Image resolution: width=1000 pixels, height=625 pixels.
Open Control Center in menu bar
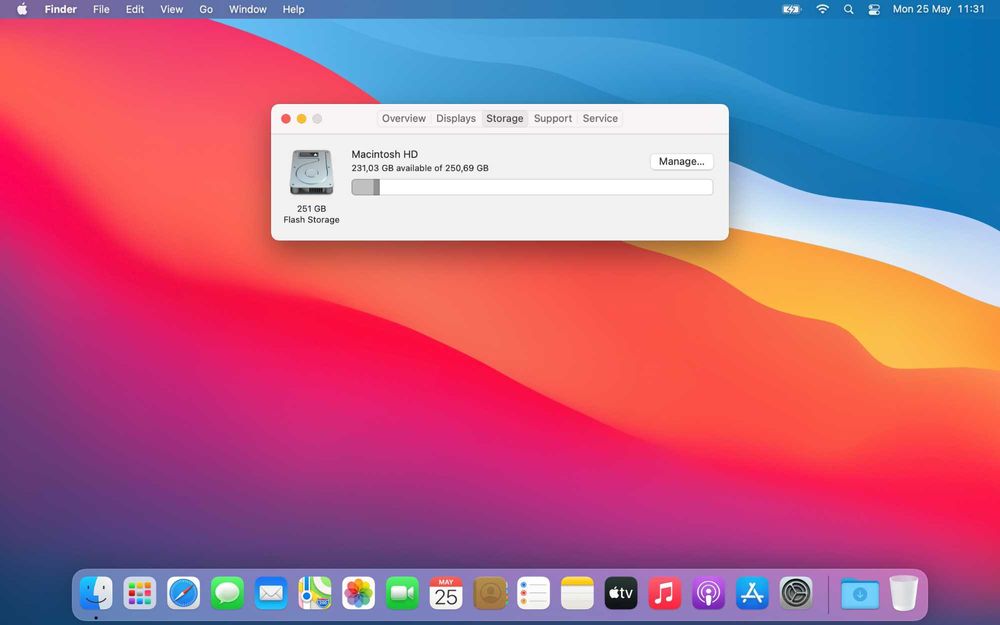pyautogui.click(x=874, y=9)
